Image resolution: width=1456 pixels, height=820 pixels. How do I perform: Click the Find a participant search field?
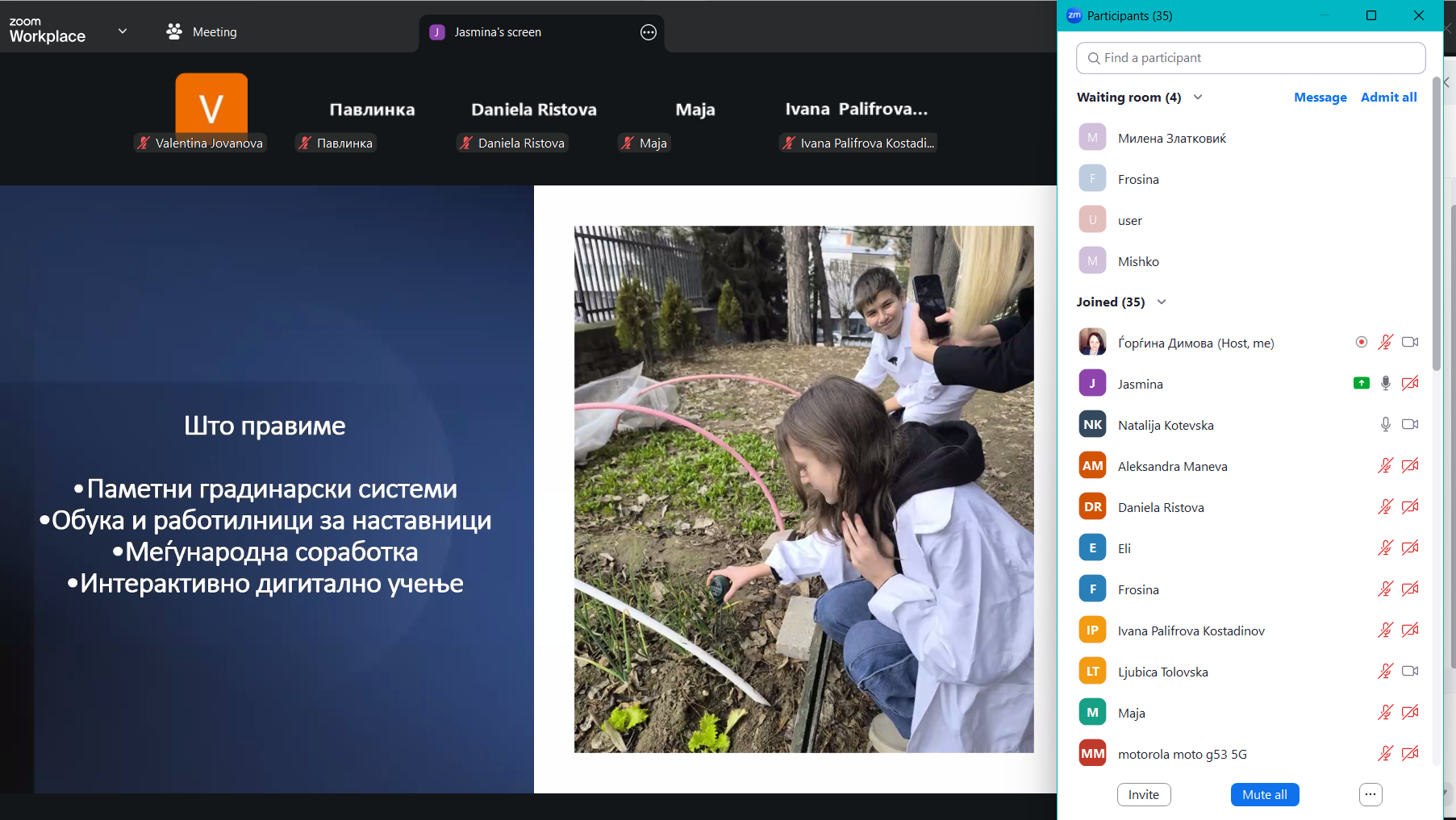click(1258, 58)
